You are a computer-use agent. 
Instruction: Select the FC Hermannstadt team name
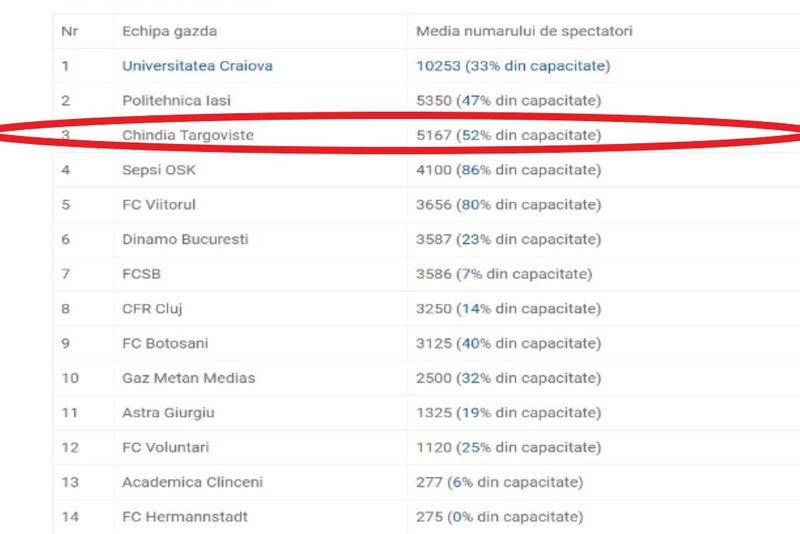click(x=184, y=516)
